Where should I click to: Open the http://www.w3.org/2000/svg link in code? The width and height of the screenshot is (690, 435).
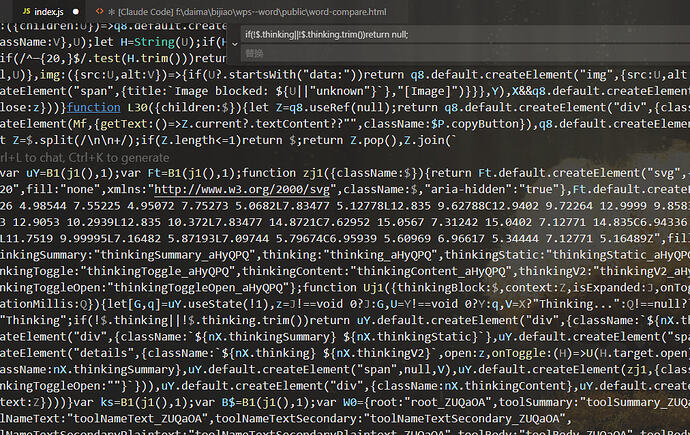[242, 190]
